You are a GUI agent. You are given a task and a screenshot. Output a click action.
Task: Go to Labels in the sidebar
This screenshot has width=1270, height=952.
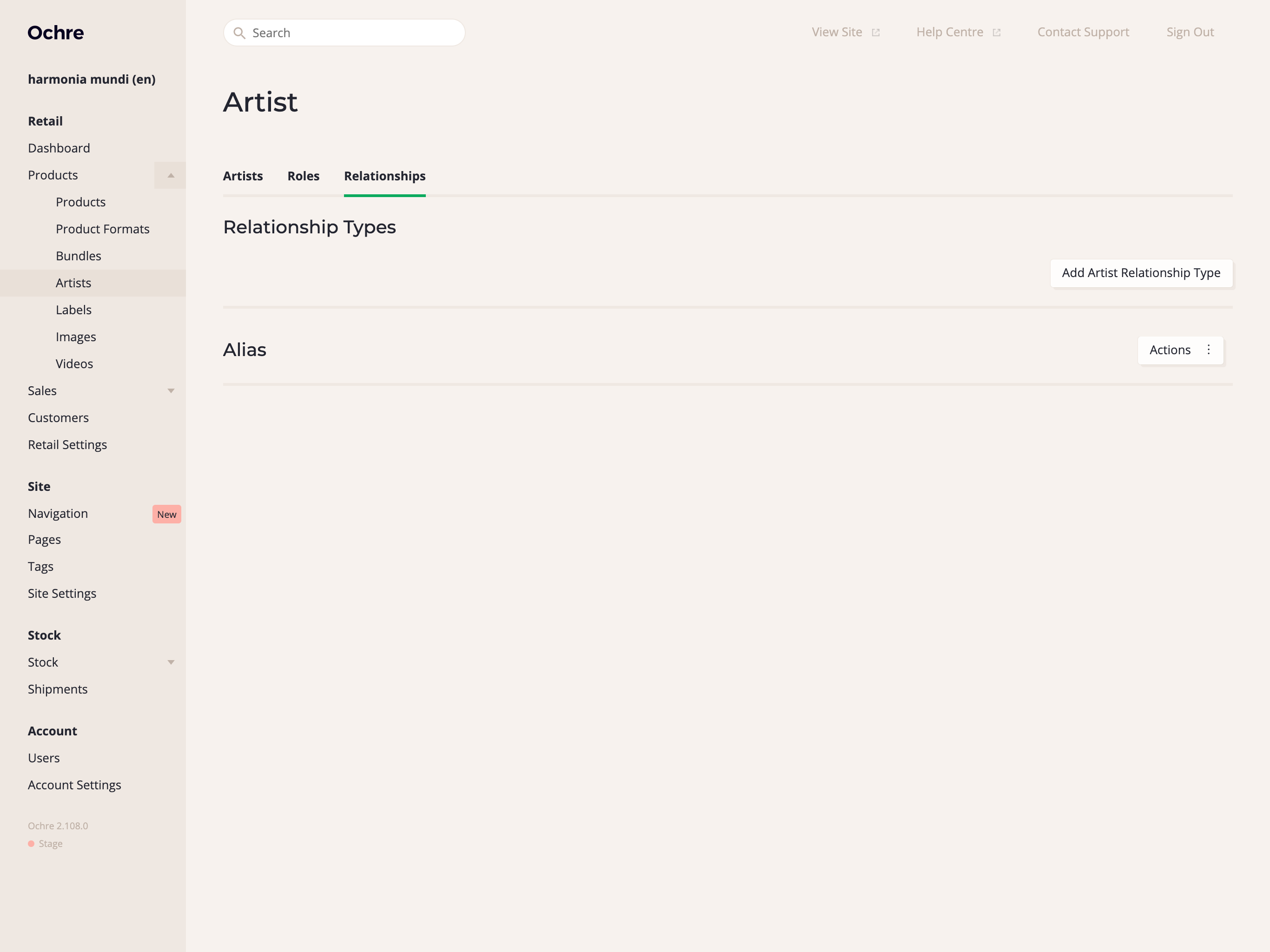pos(73,310)
